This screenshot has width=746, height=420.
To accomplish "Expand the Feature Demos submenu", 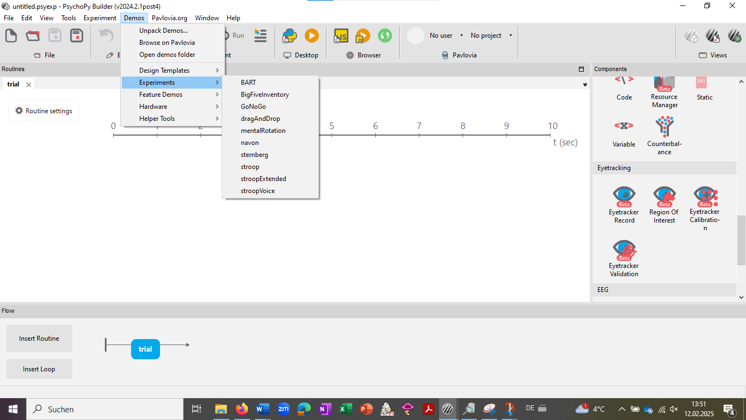I will click(x=172, y=95).
